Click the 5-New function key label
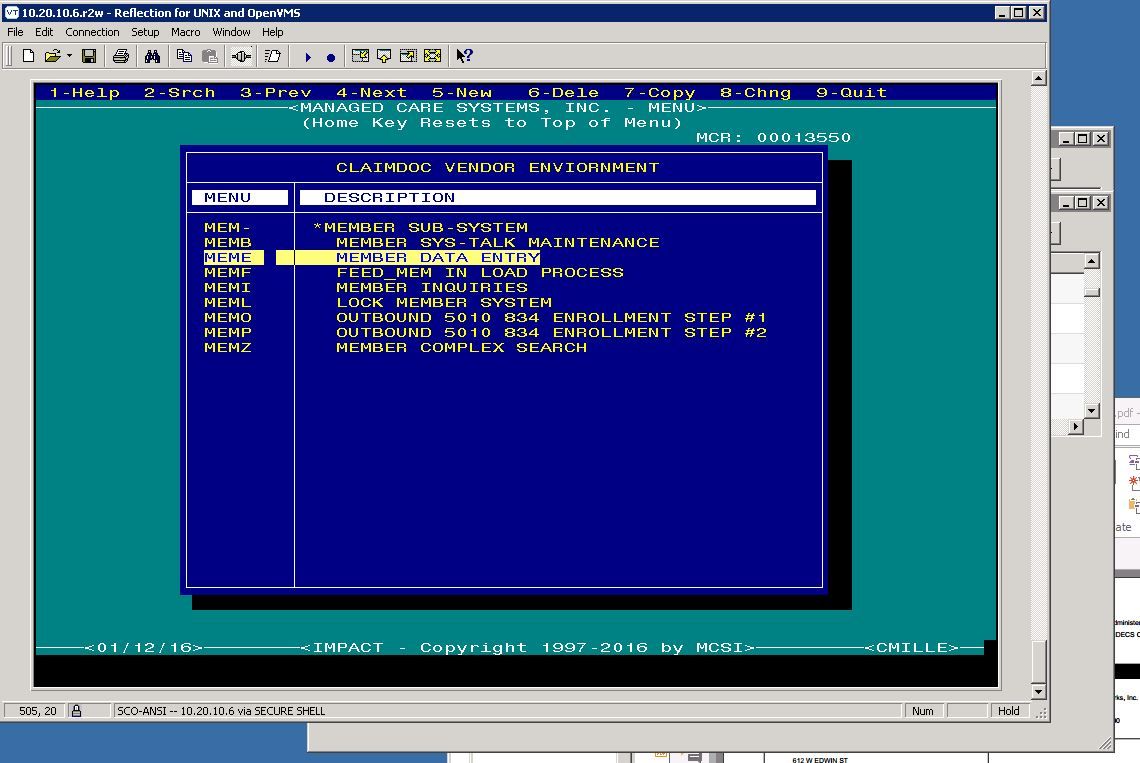This screenshot has width=1140, height=763. click(462, 92)
